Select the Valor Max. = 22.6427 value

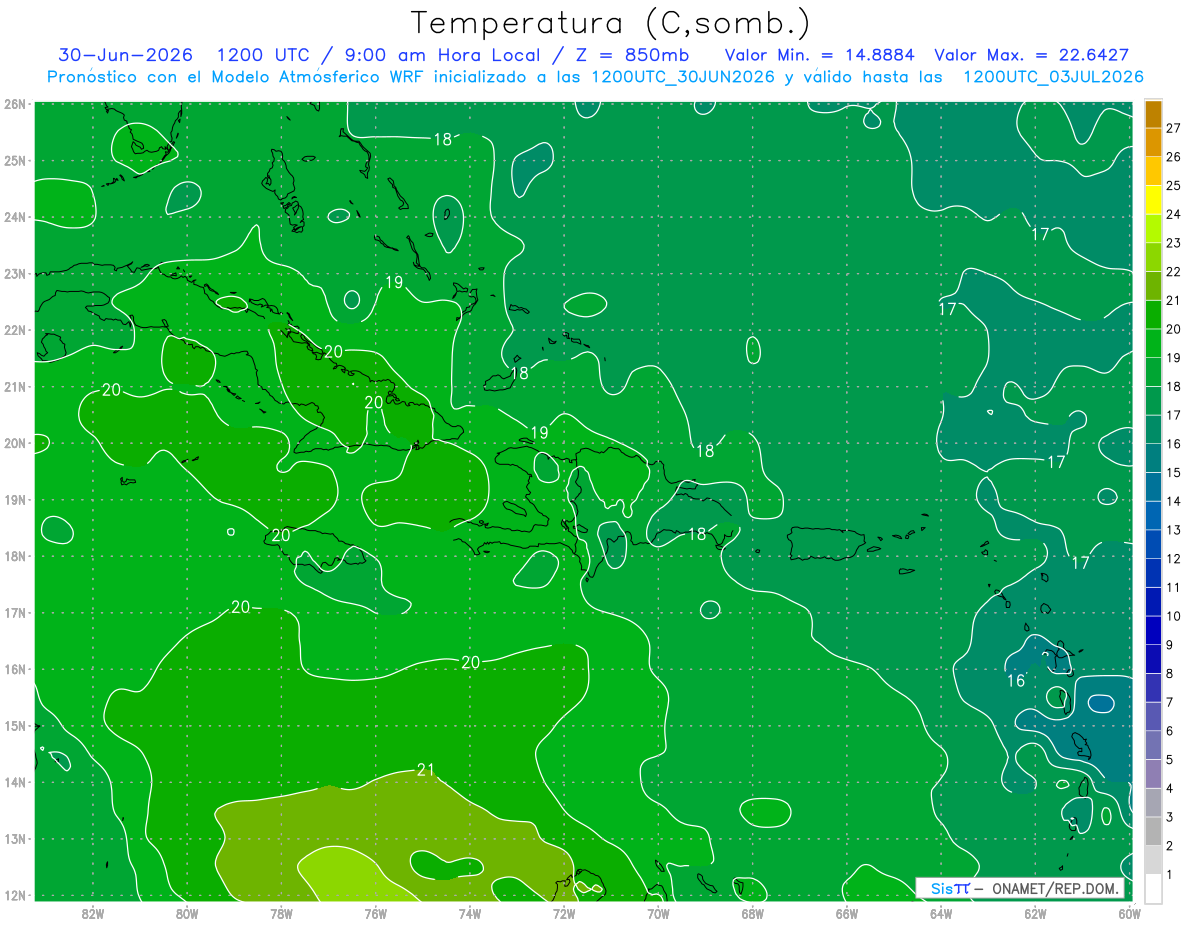1031,55
